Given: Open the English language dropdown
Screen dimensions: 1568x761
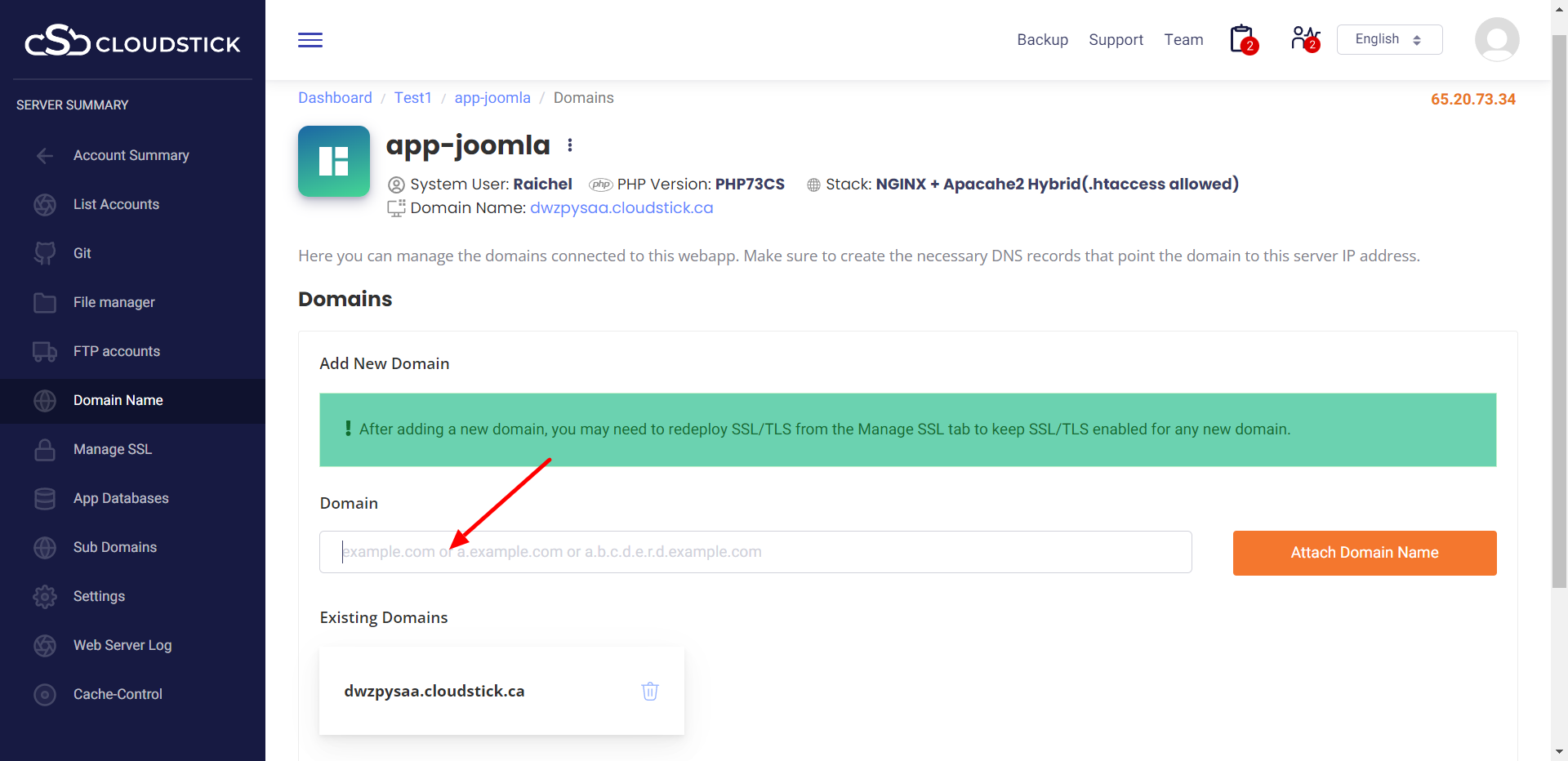Looking at the screenshot, I should coord(1388,39).
